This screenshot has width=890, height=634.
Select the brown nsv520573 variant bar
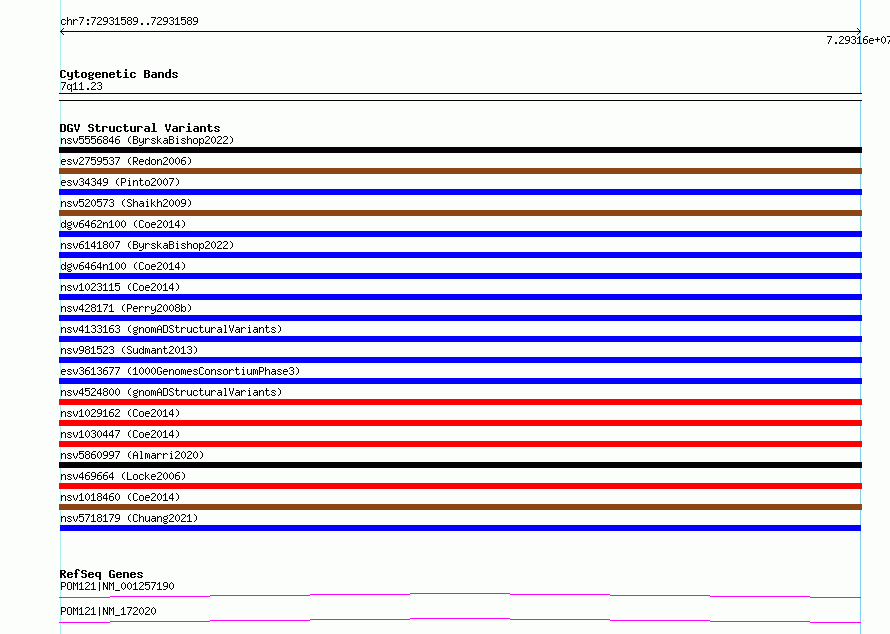pyautogui.click(x=460, y=213)
